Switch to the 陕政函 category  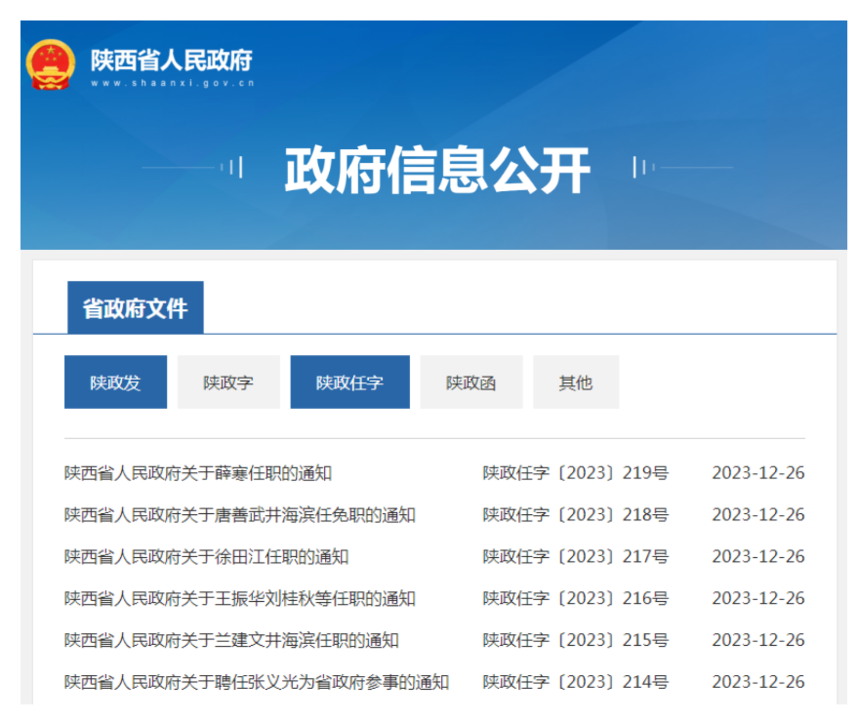click(471, 382)
